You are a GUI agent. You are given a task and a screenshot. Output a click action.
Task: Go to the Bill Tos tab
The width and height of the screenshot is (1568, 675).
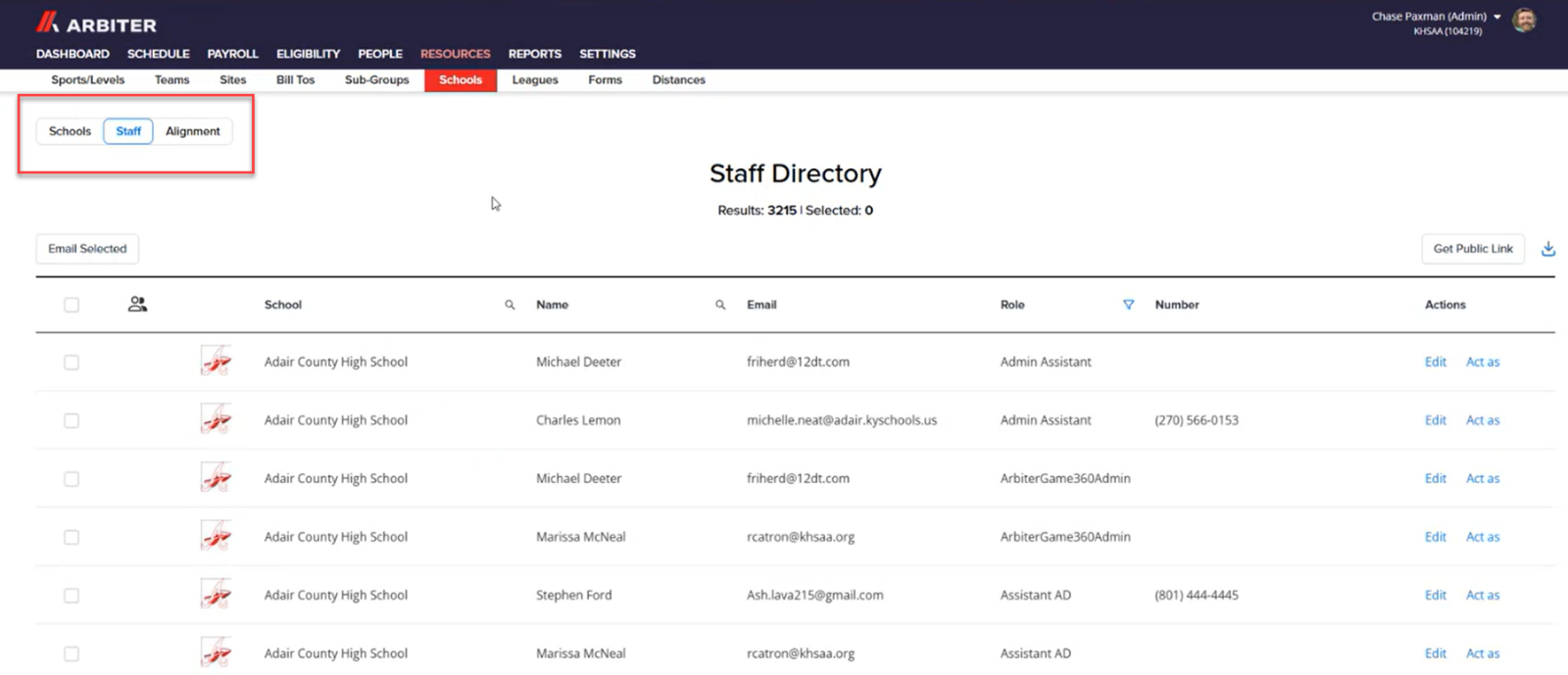tap(295, 80)
